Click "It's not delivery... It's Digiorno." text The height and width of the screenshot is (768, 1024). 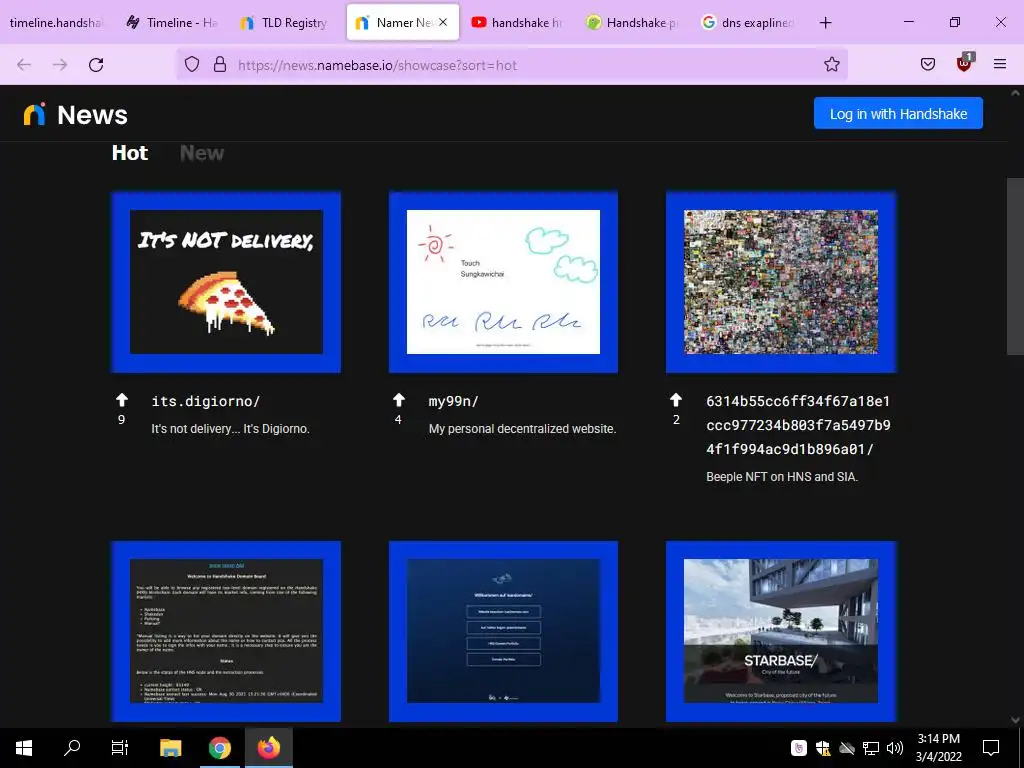coord(231,429)
